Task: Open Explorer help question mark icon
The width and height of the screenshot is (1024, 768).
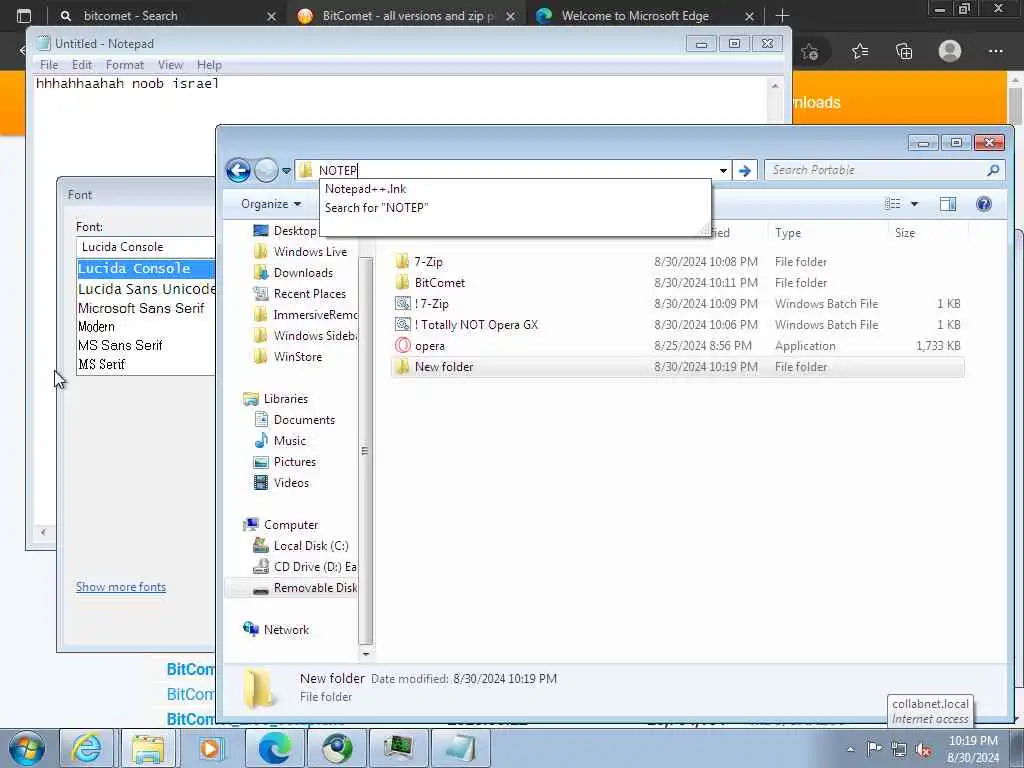Action: click(984, 204)
